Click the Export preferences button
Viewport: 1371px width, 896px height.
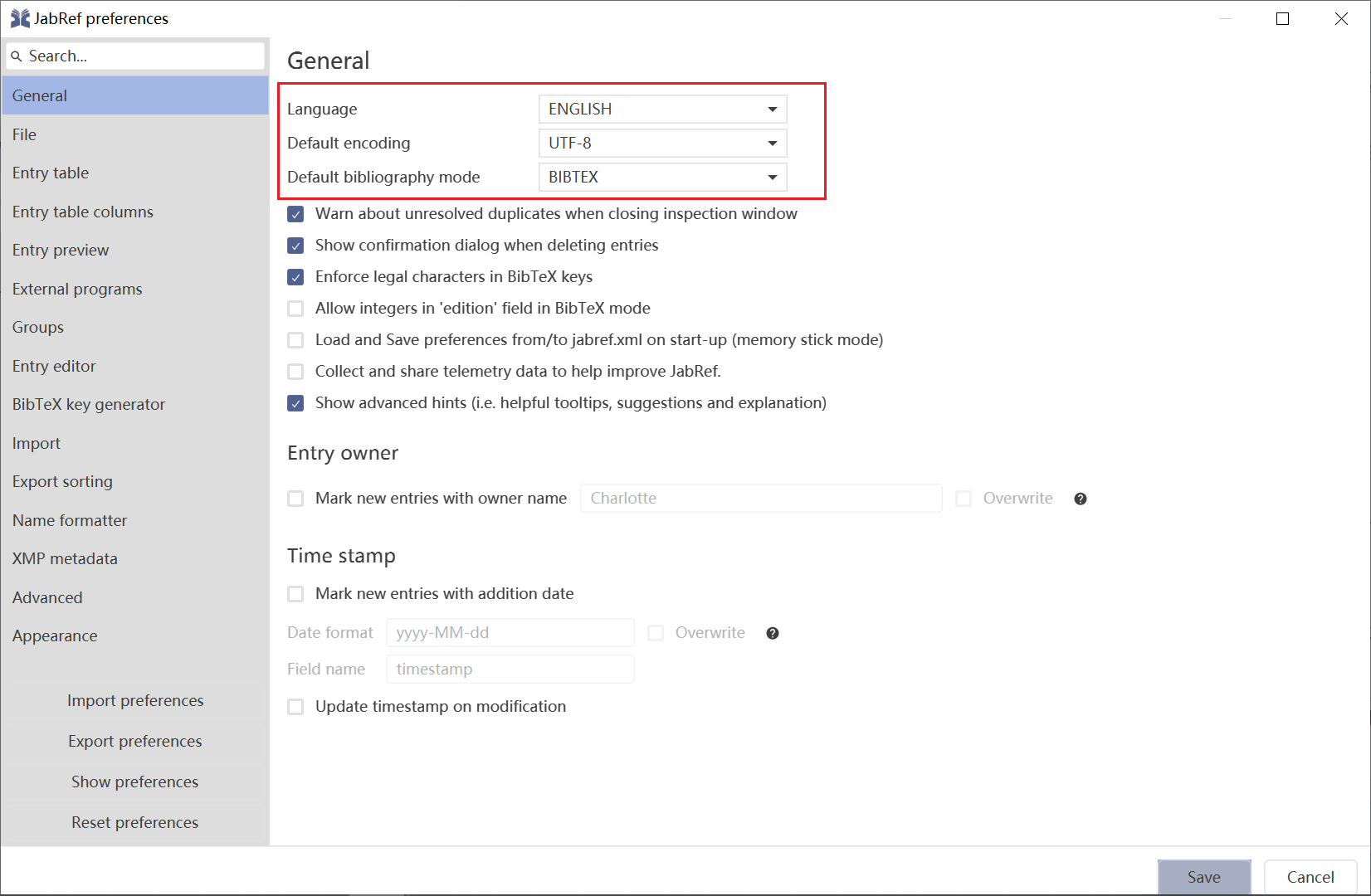135,741
